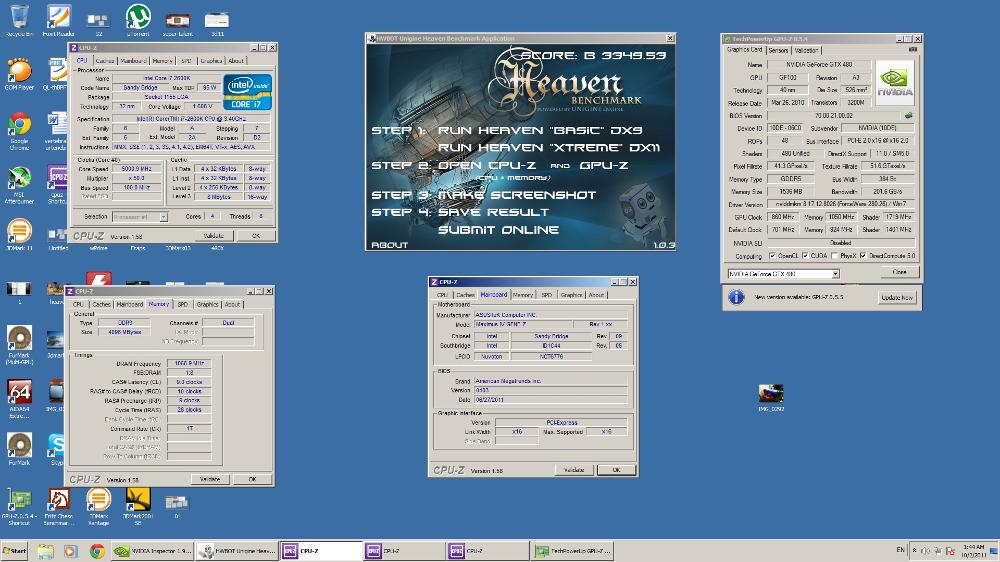Screen dimensions: 1000x562
Task: Click Validate in the top-left CPU-Z window
Action: coord(213,235)
